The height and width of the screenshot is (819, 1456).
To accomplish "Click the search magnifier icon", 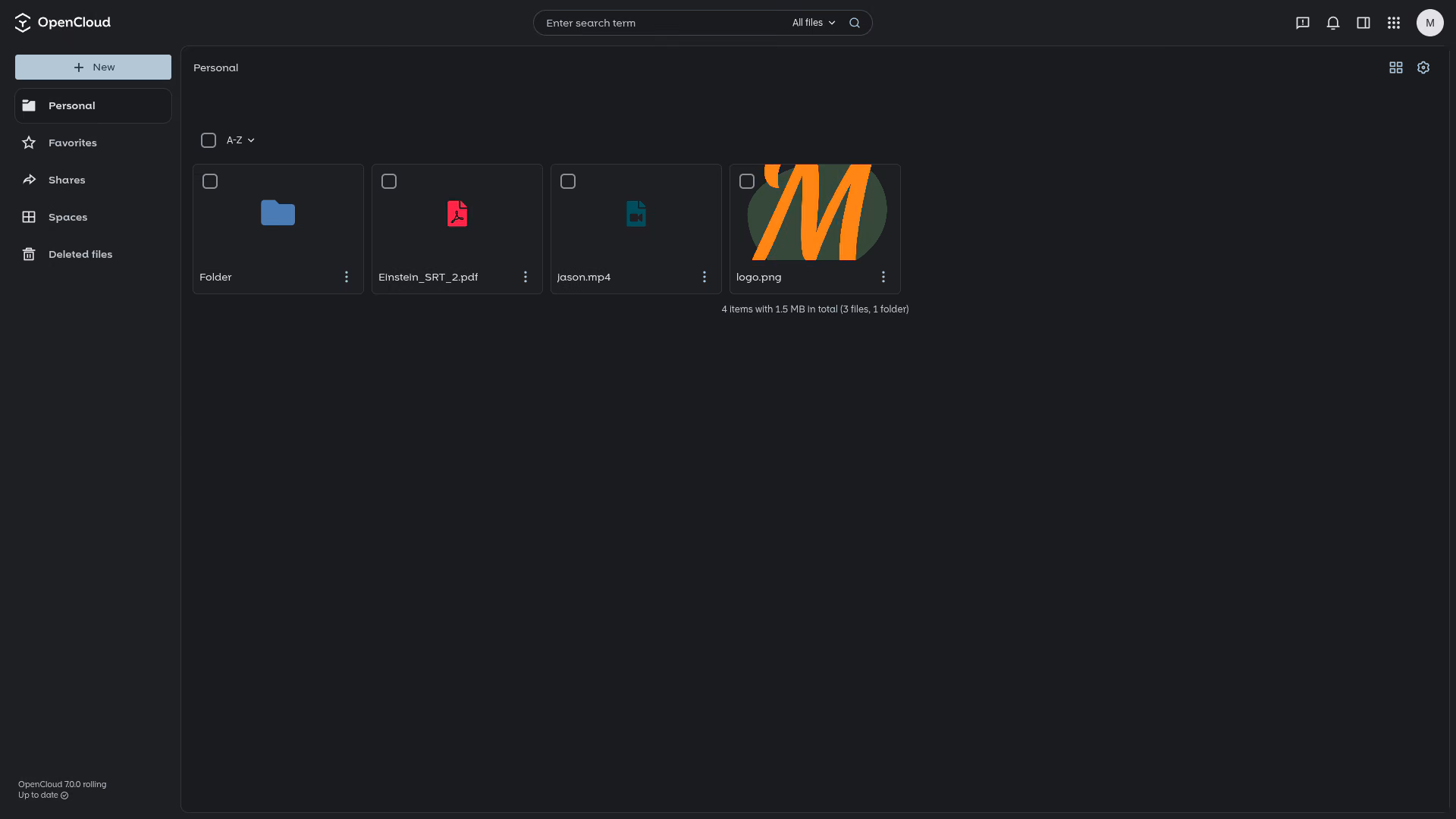I will (855, 23).
